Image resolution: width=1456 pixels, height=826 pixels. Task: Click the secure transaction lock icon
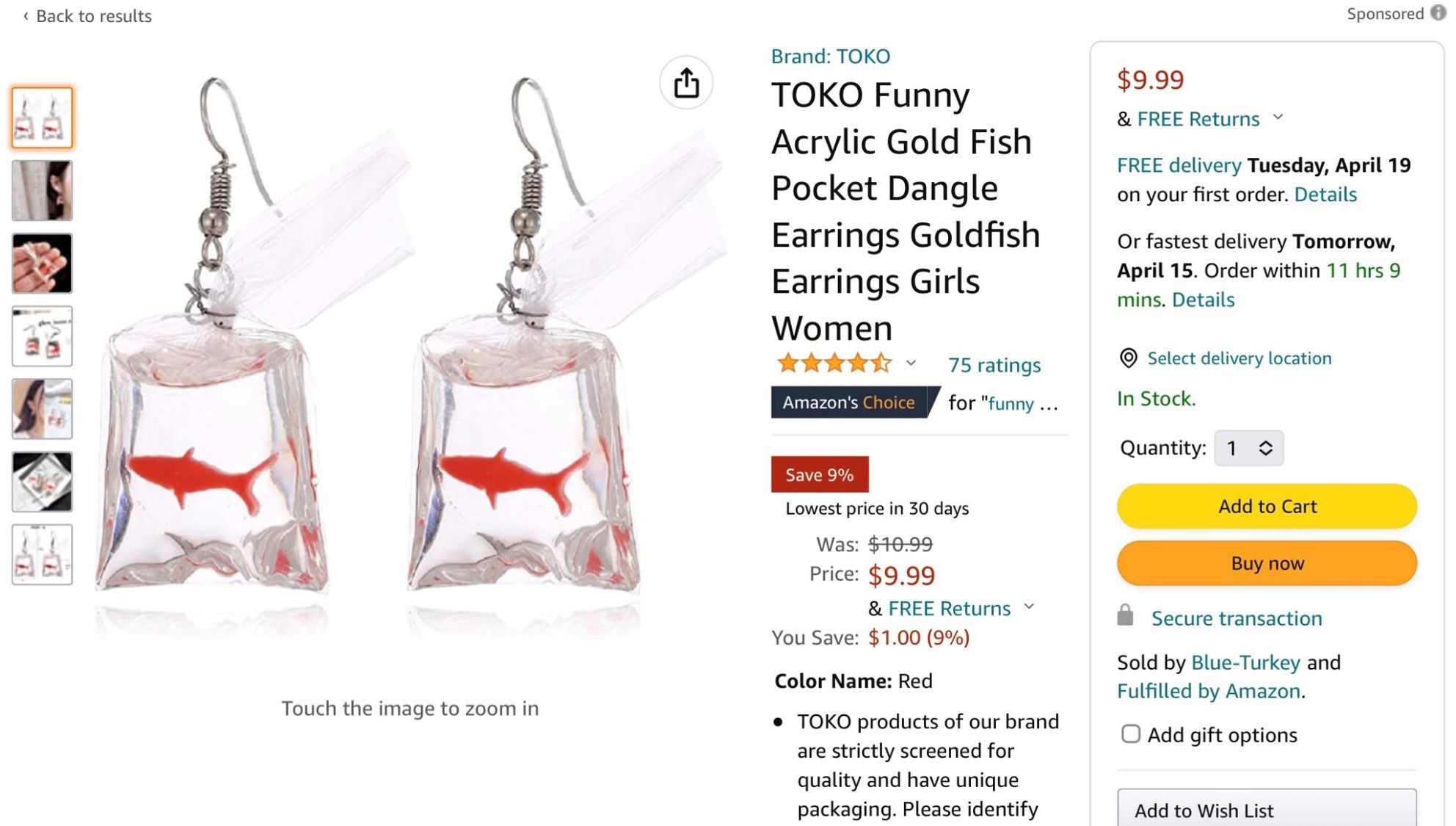point(1125,615)
